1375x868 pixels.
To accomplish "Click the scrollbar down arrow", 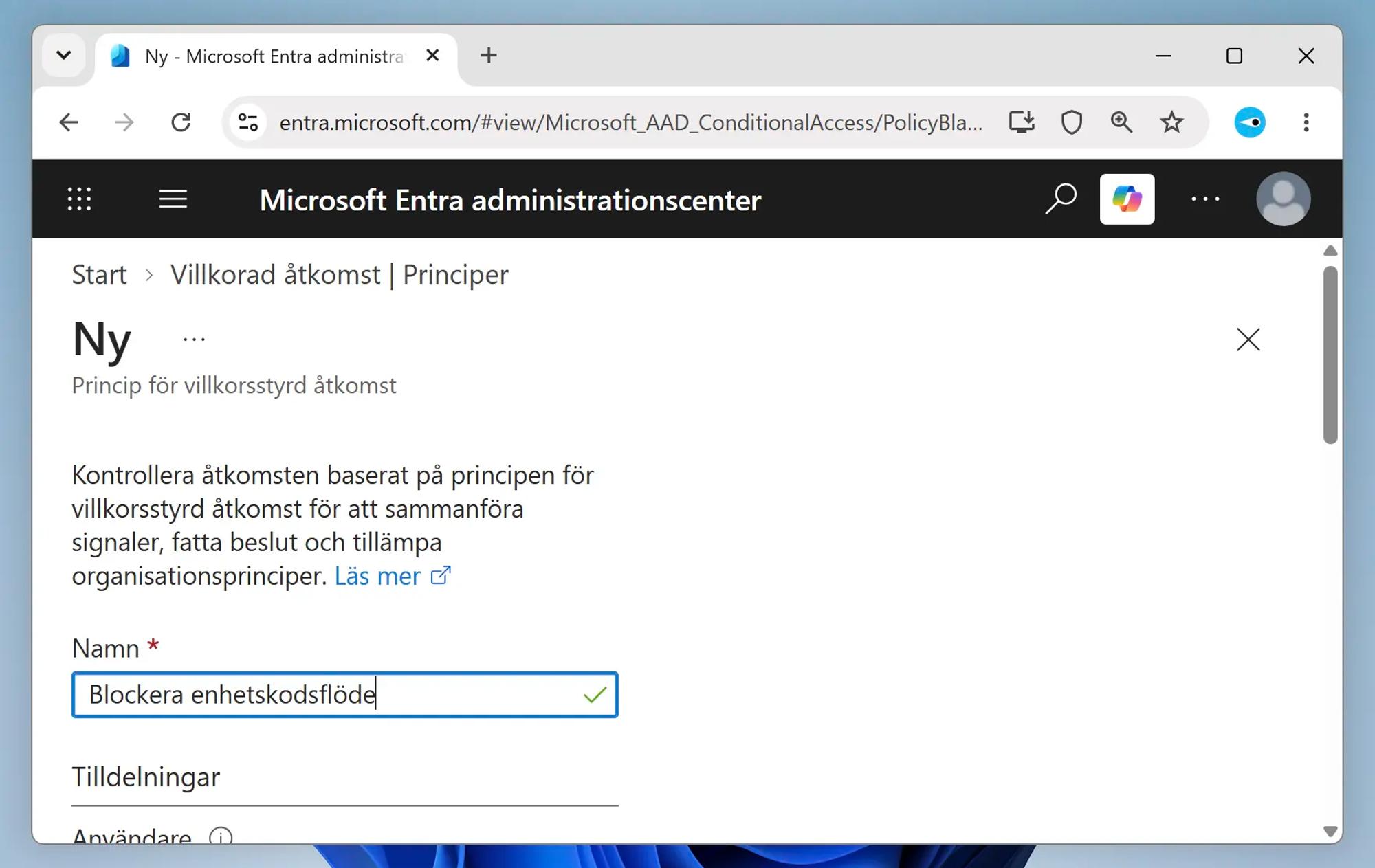I will [1330, 832].
